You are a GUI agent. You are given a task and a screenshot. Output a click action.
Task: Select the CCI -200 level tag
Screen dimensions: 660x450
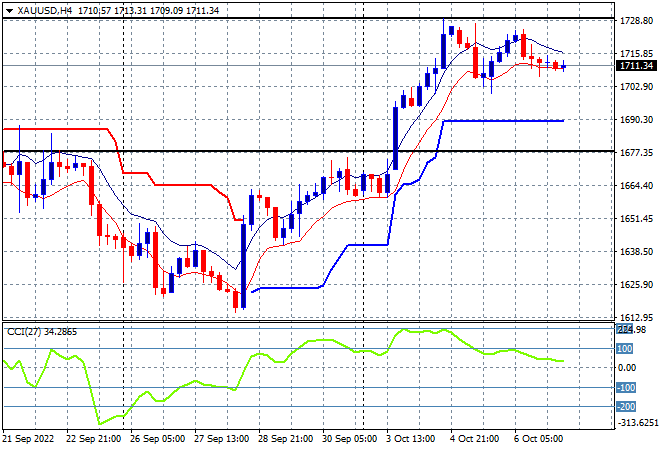626,407
